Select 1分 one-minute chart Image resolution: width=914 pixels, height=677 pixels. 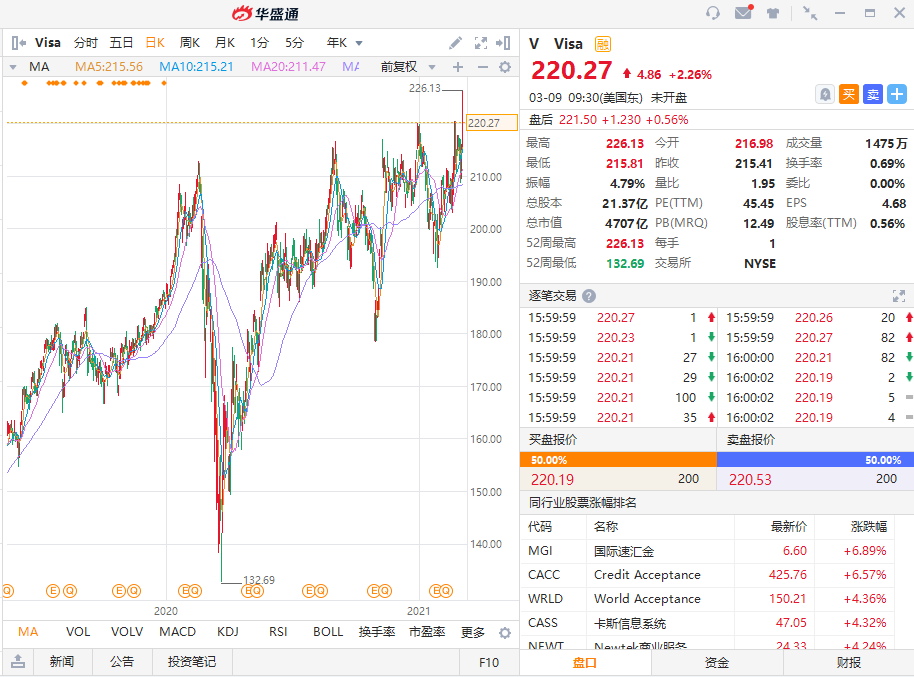(x=259, y=43)
